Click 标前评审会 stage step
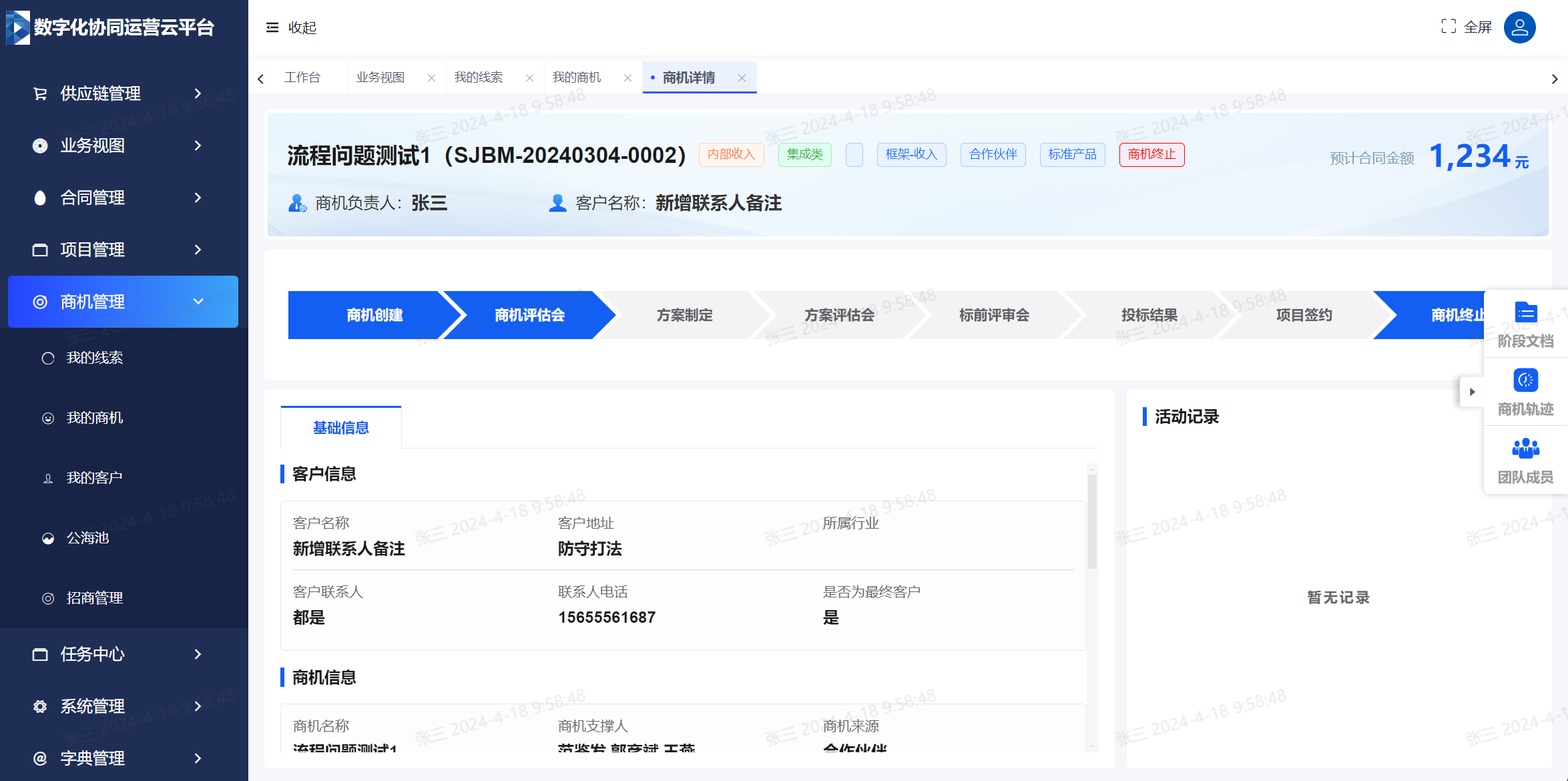 [994, 315]
